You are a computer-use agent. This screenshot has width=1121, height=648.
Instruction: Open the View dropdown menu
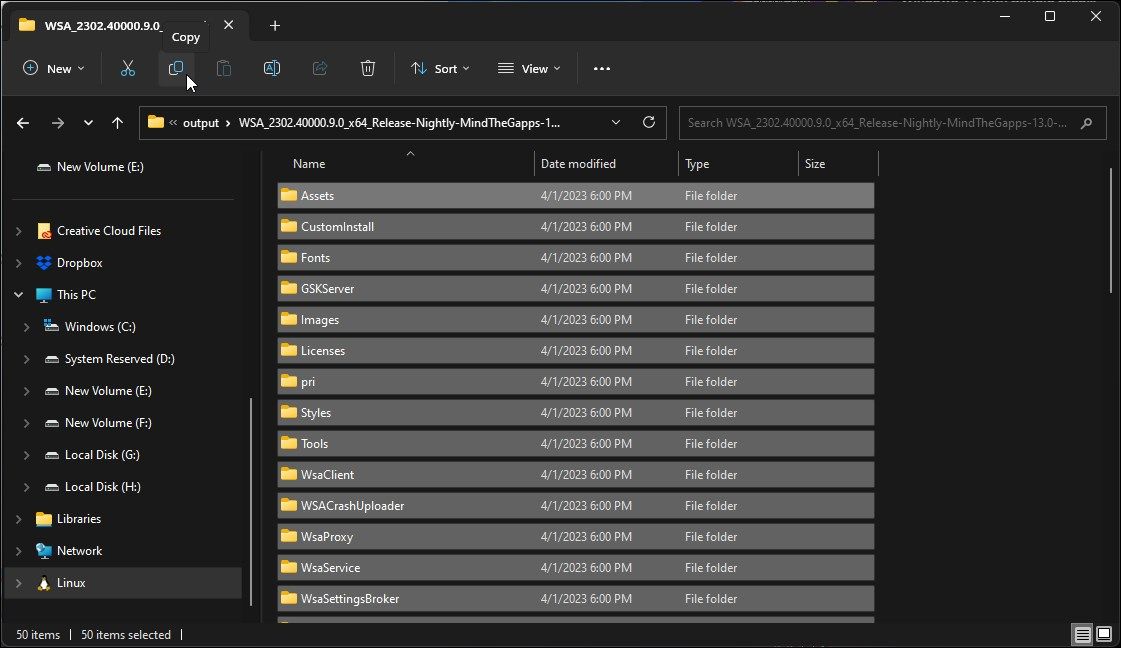(529, 69)
